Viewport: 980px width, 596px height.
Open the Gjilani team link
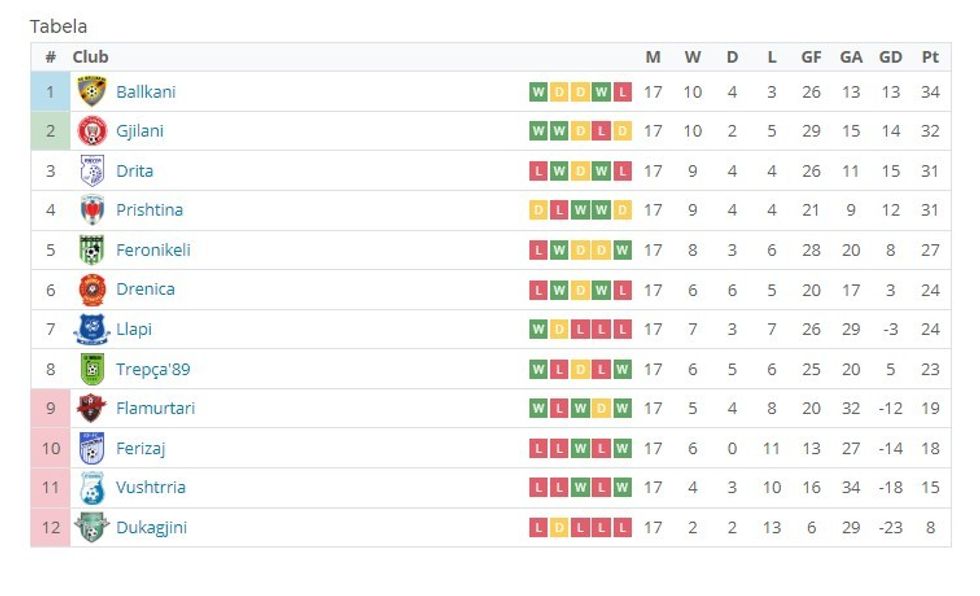point(140,131)
